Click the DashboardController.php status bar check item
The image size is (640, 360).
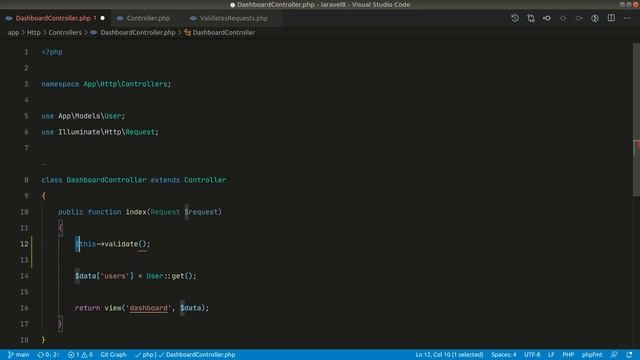[x=197, y=355]
